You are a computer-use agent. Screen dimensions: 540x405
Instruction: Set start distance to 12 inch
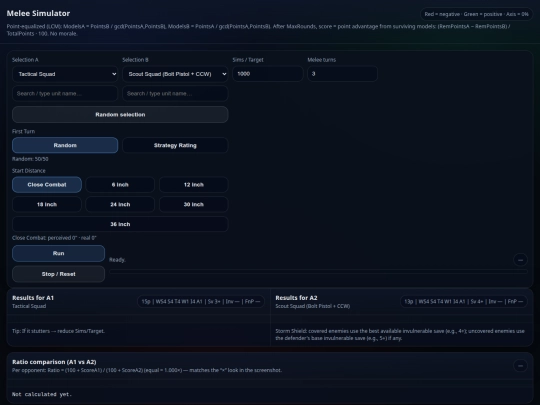pyautogui.click(x=194, y=185)
